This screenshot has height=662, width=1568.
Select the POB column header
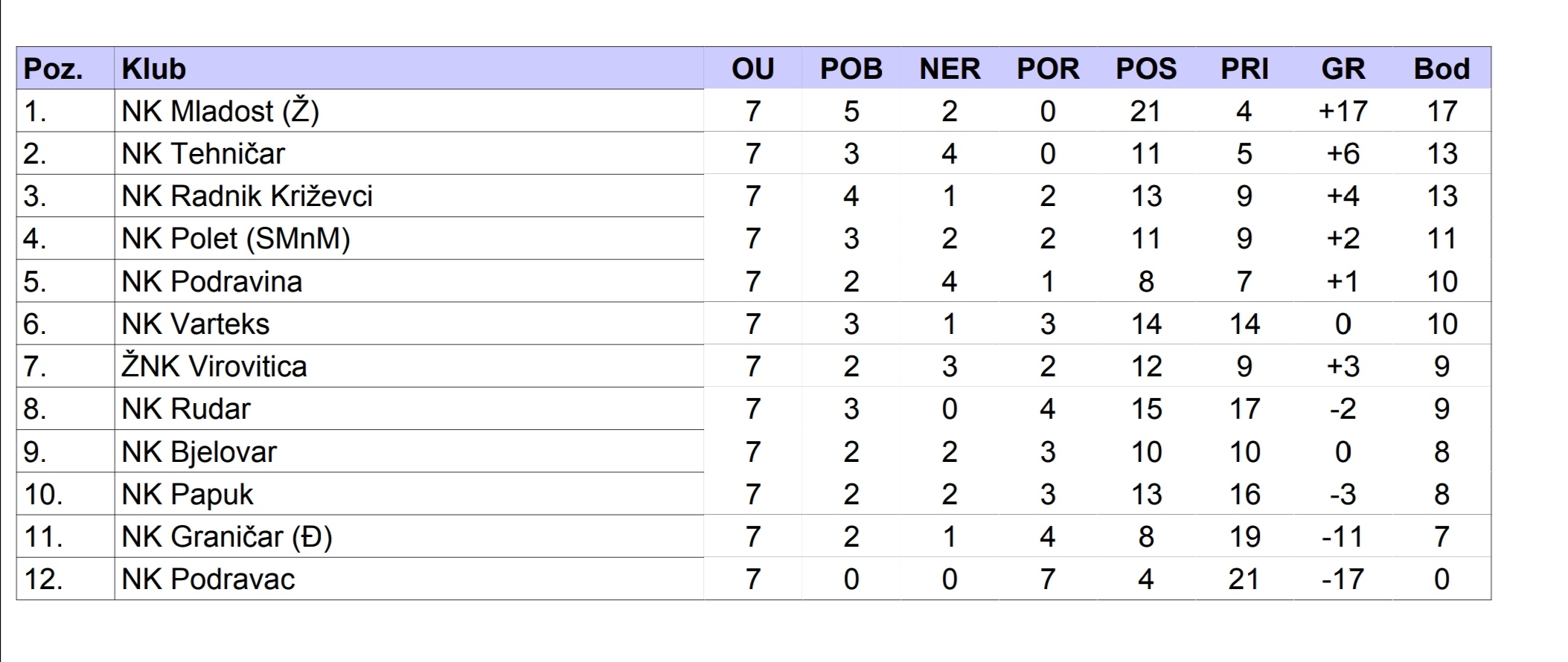(x=851, y=69)
